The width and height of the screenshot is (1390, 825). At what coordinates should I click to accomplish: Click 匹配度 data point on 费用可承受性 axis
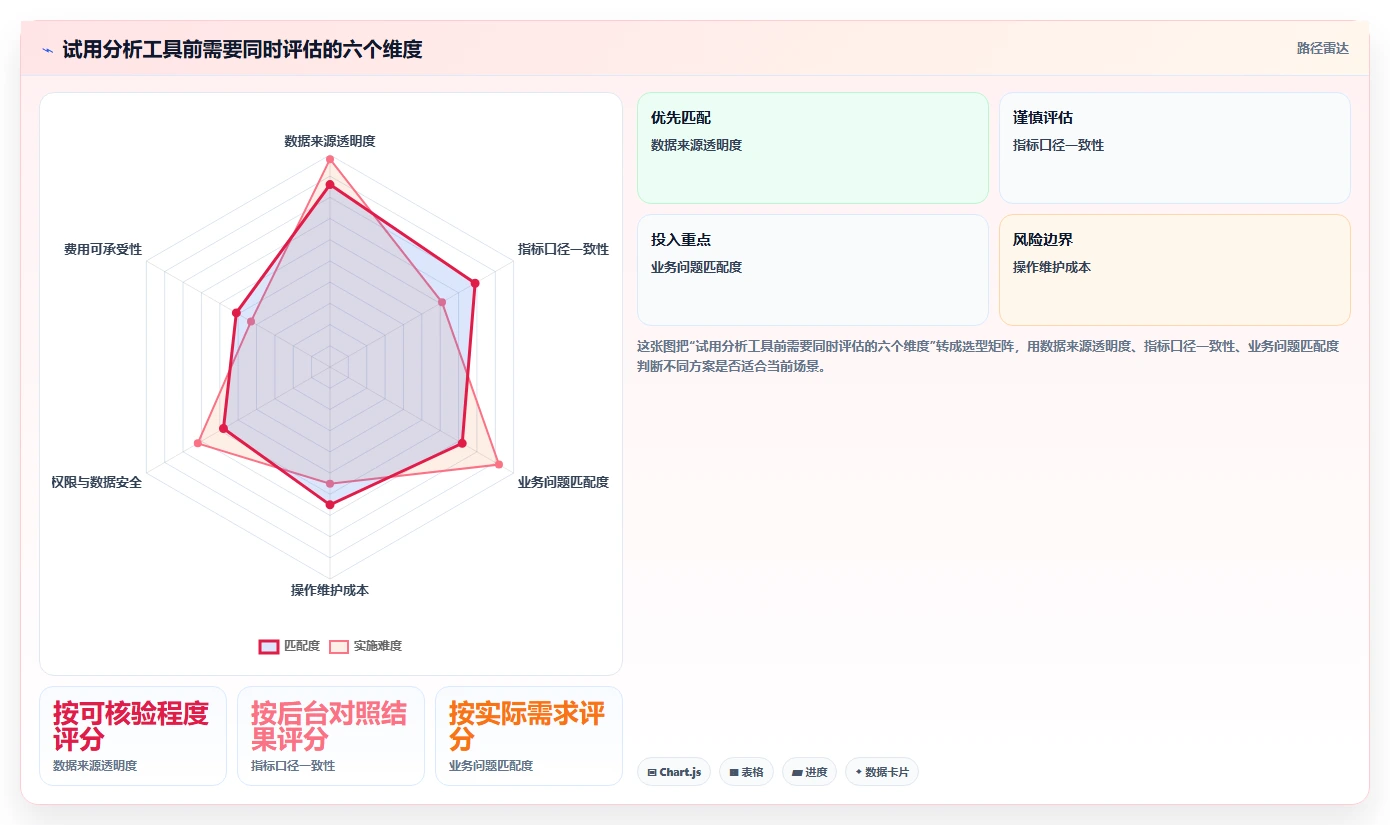pos(237,313)
